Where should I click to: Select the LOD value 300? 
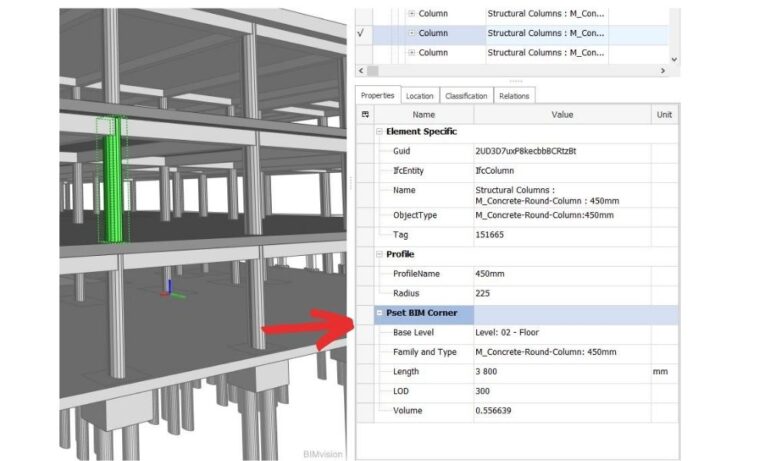[482, 391]
